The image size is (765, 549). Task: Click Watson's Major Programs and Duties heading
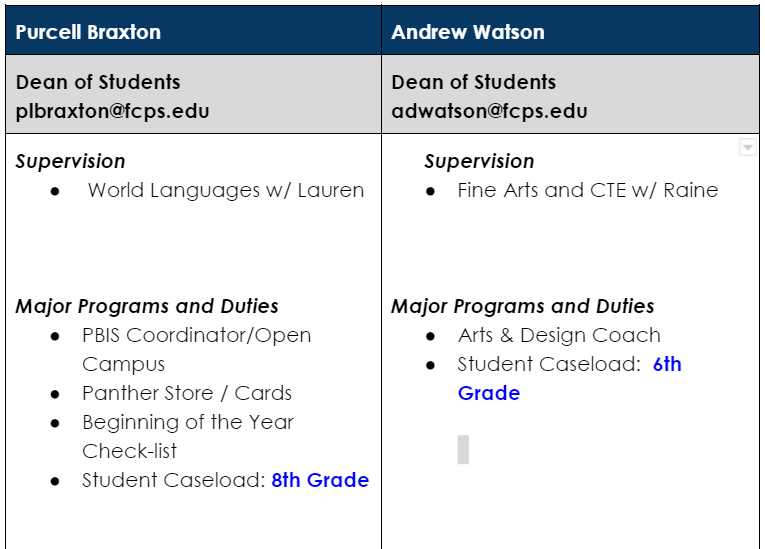point(523,306)
